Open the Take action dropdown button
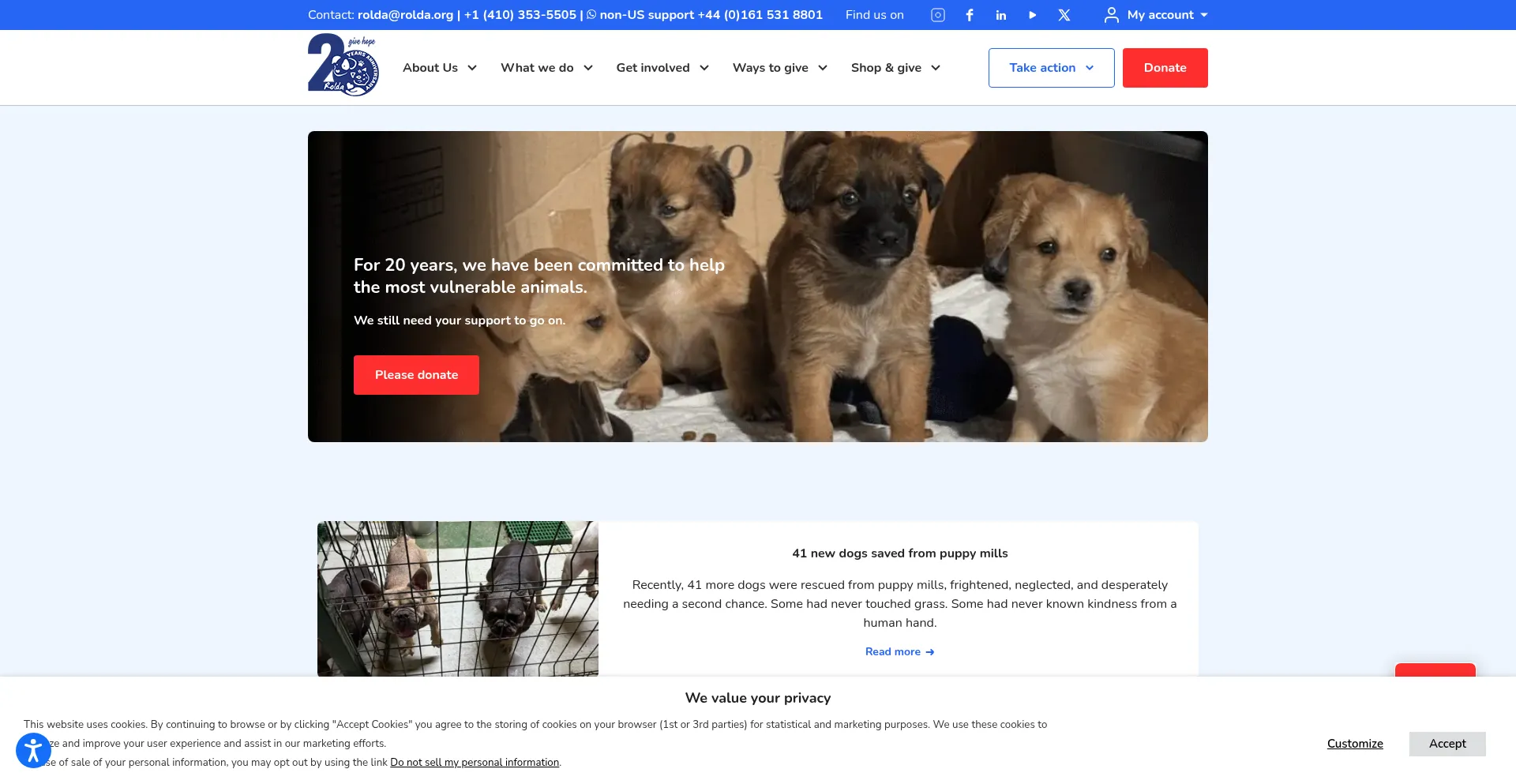Screen dimensions: 1516x784 [1052, 68]
